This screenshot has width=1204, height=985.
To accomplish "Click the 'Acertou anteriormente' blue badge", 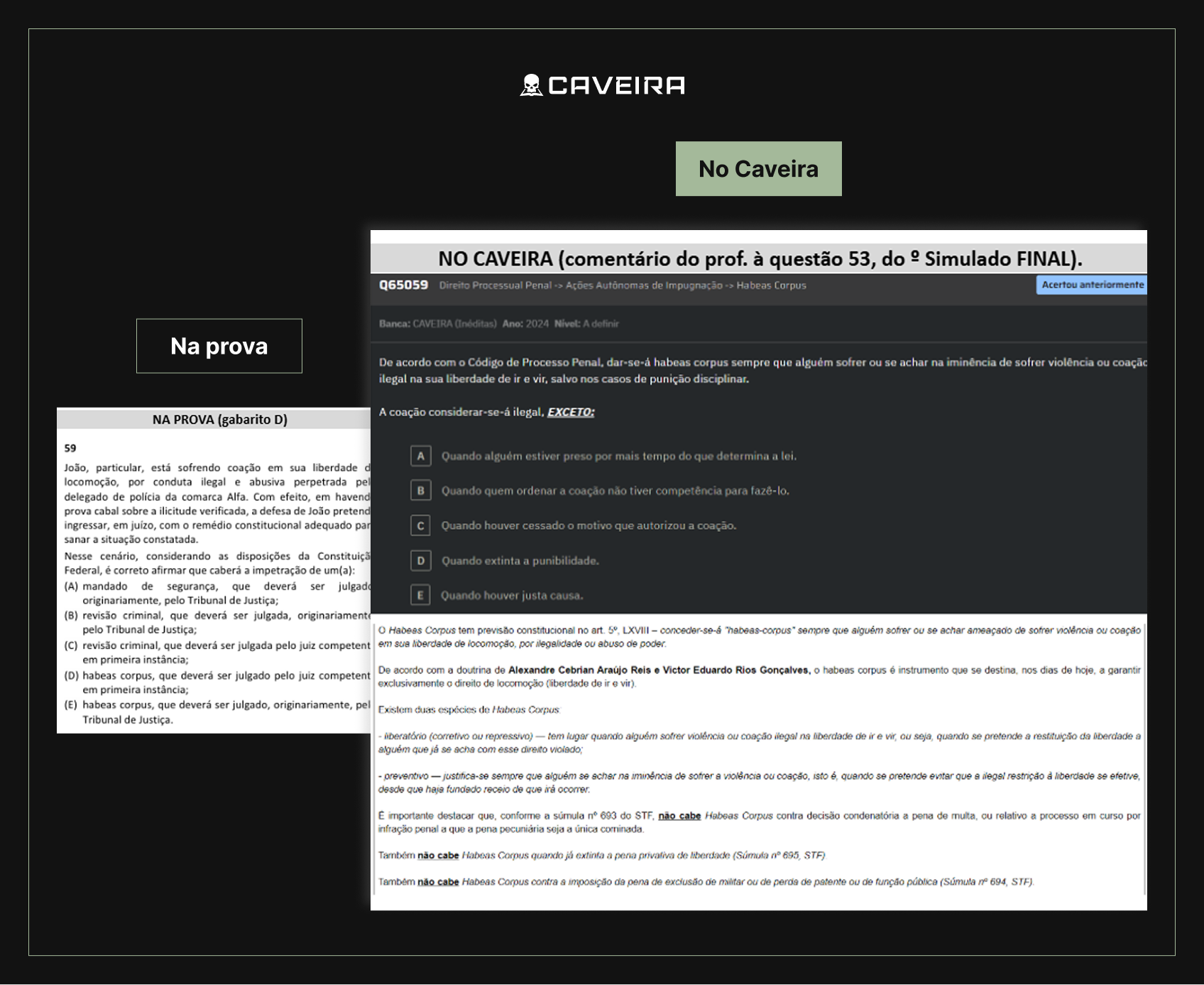I will click(x=1091, y=285).
